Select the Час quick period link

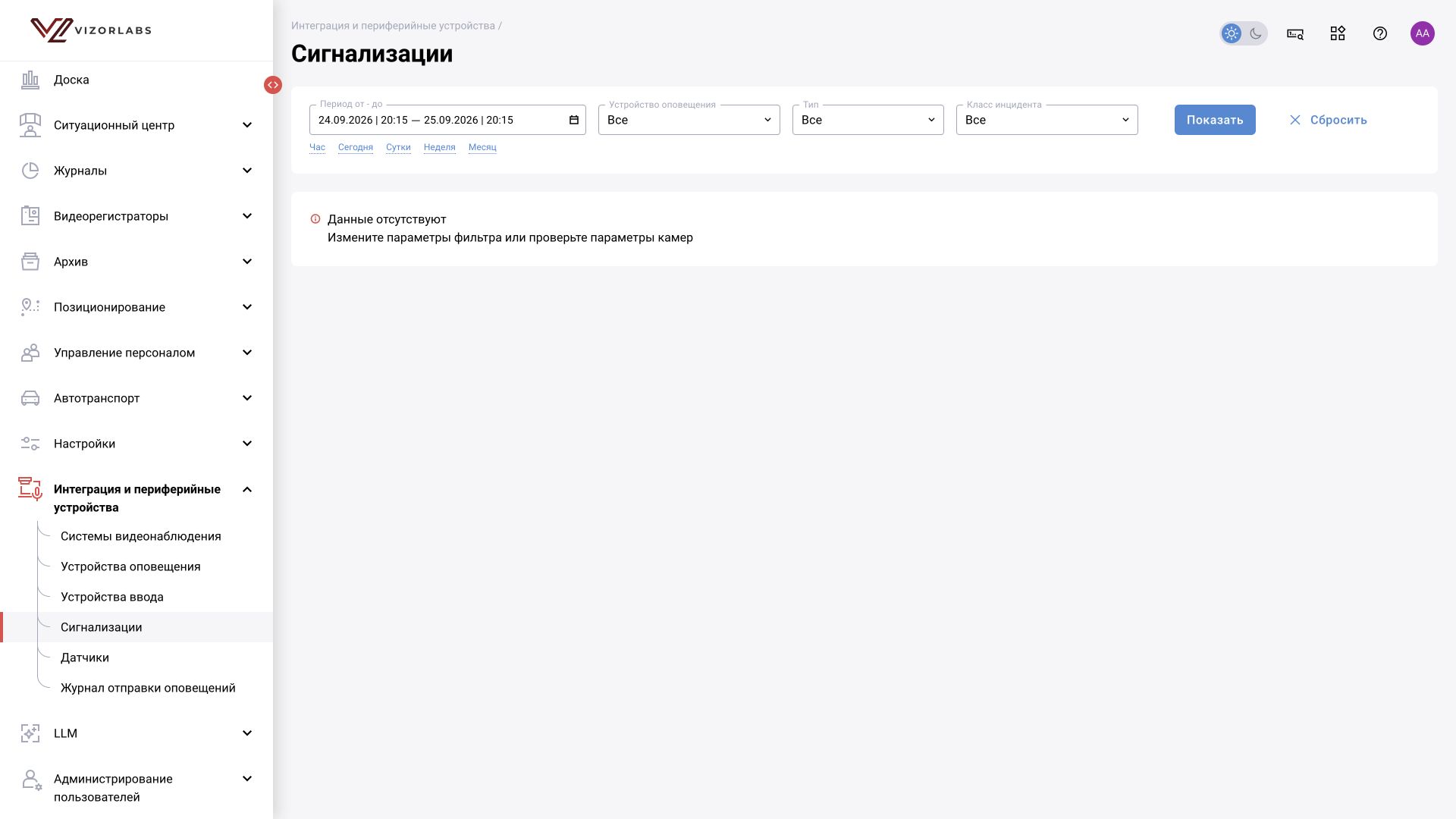(x=317, y=147)
